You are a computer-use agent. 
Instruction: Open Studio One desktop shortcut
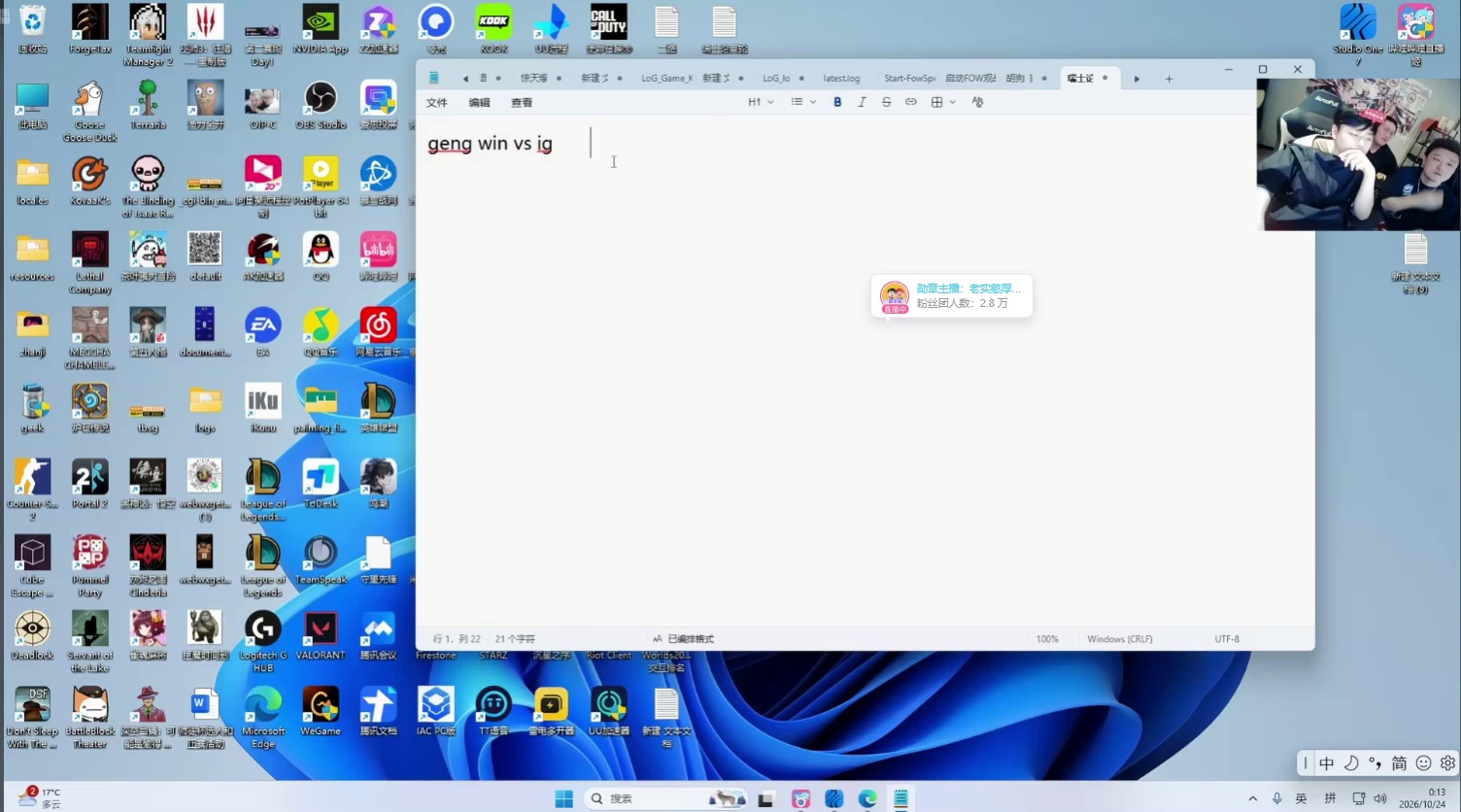(1358, 35)
